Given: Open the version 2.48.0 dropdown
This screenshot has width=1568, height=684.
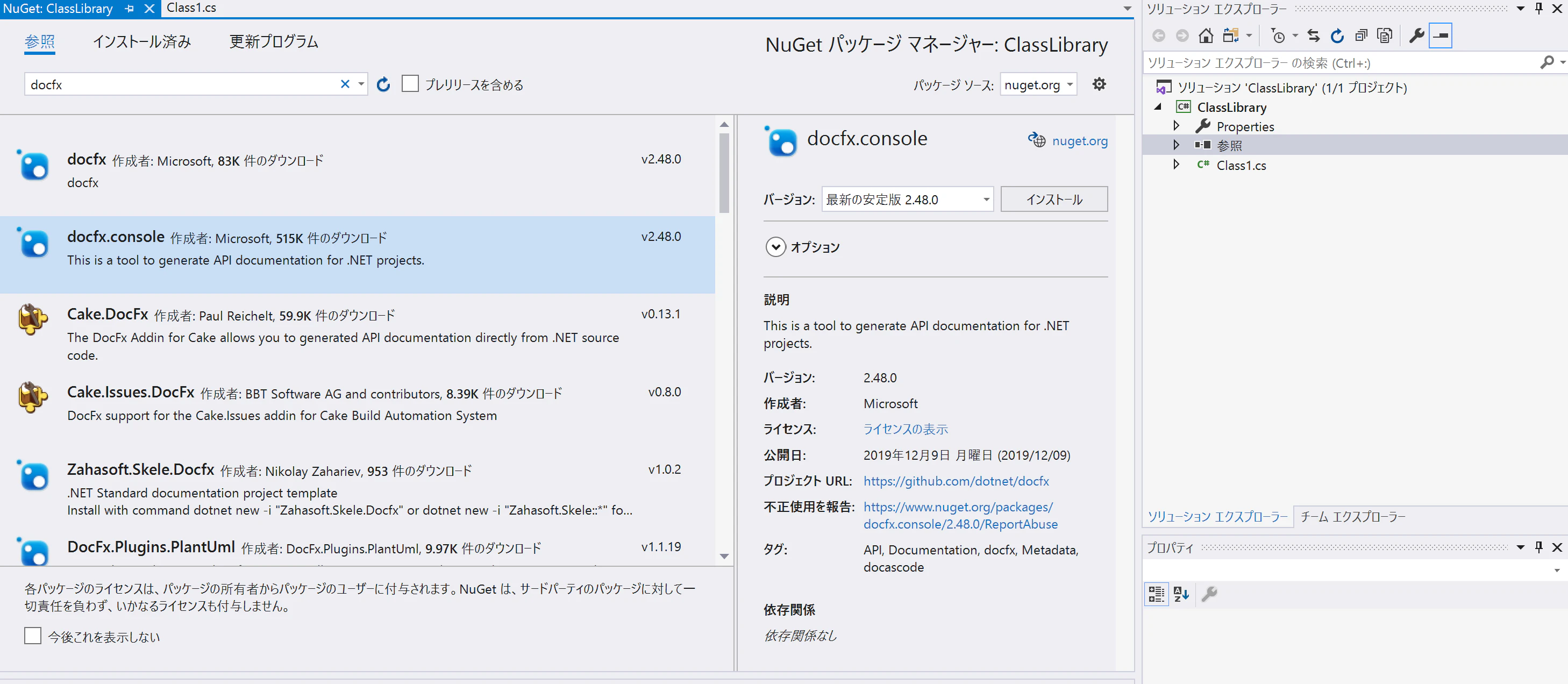Looking at the screenshot, I should 907,199.
